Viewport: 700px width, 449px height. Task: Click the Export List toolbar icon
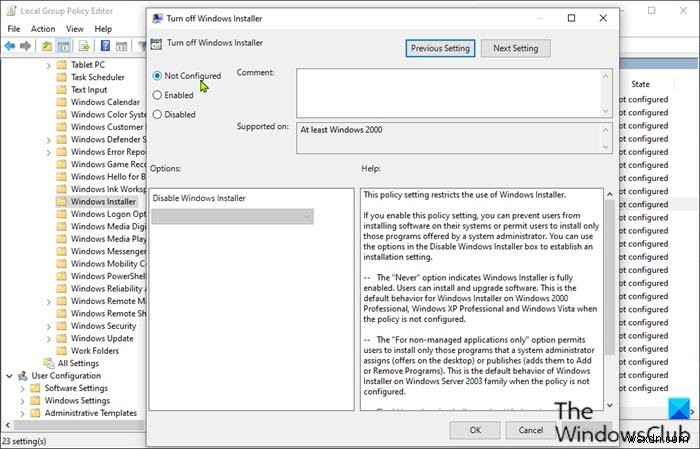[x=84, y=46]
